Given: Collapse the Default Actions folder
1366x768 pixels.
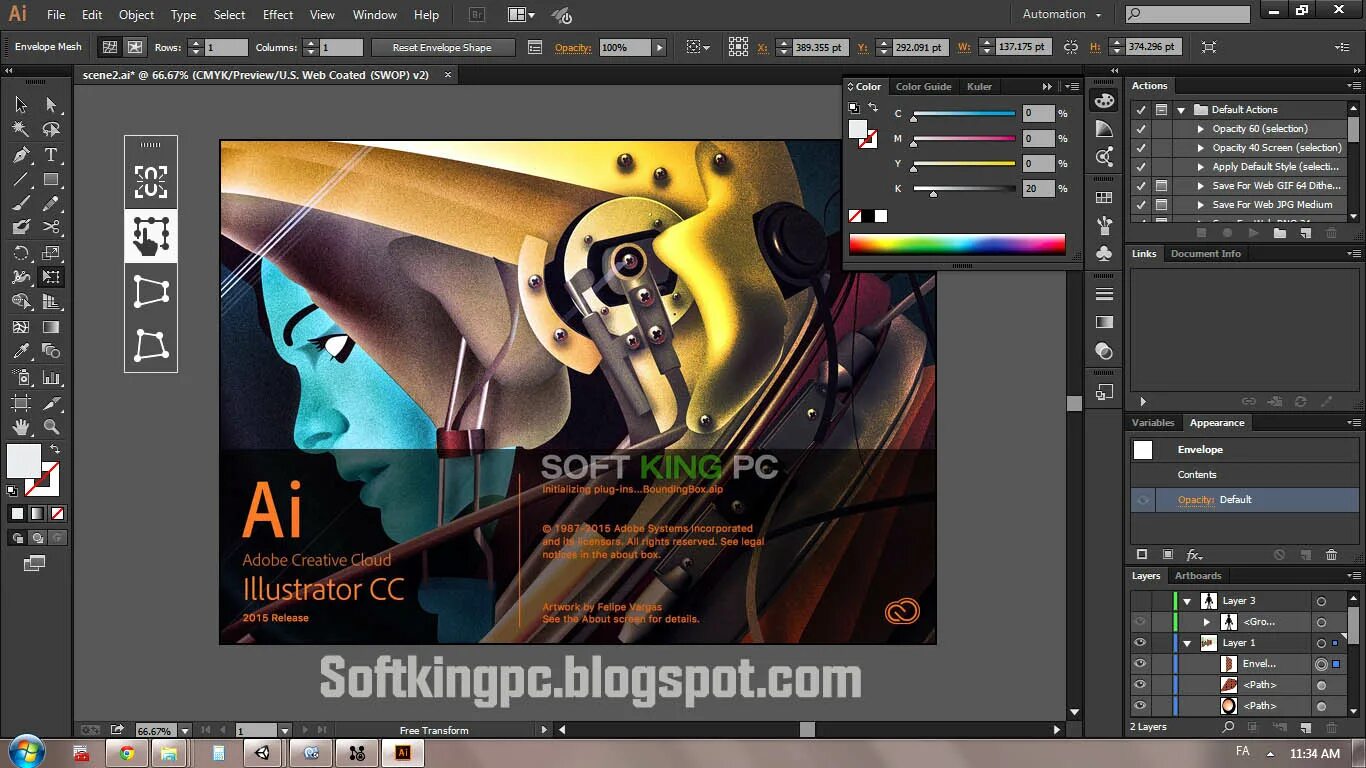Looking at the screenshot, I should tap(1181, 110).
